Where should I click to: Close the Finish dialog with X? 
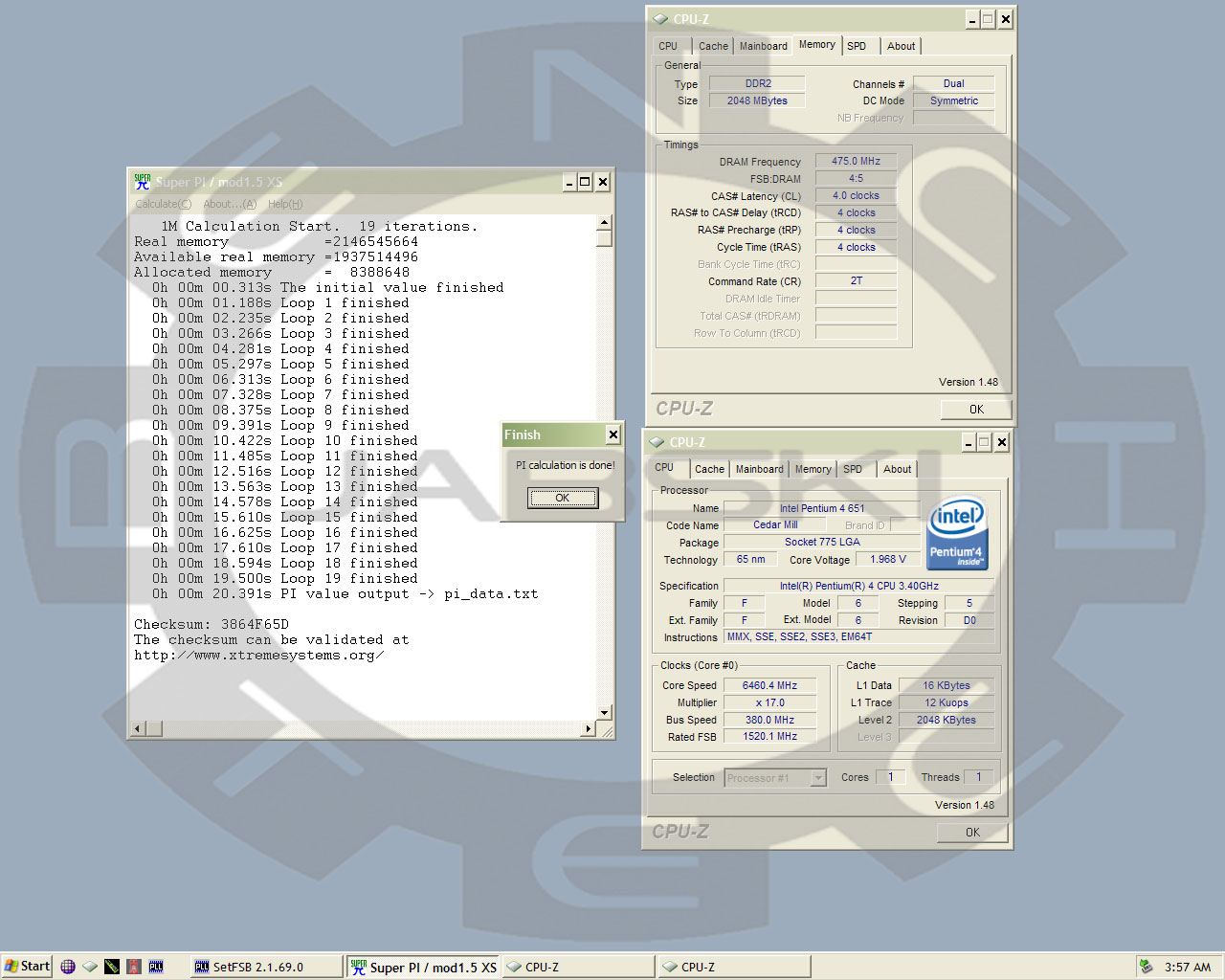[x=613, y=434]
